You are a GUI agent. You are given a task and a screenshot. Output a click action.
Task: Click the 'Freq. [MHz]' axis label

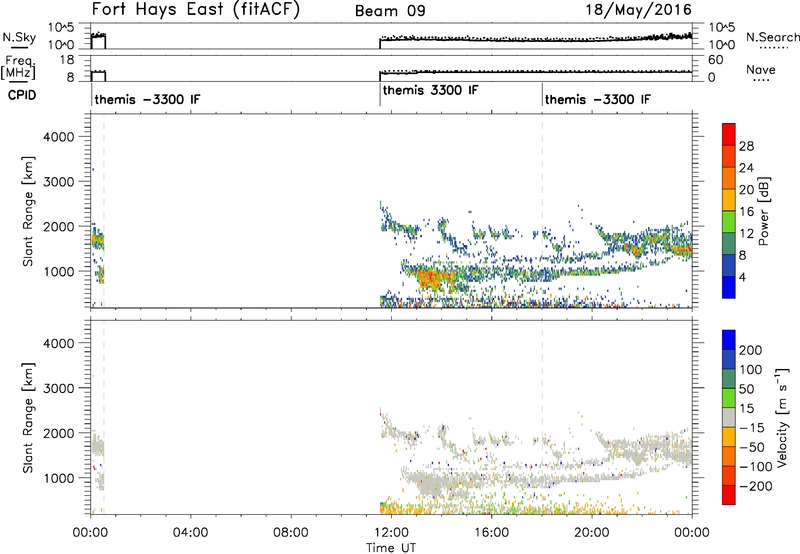coord(19,67)
